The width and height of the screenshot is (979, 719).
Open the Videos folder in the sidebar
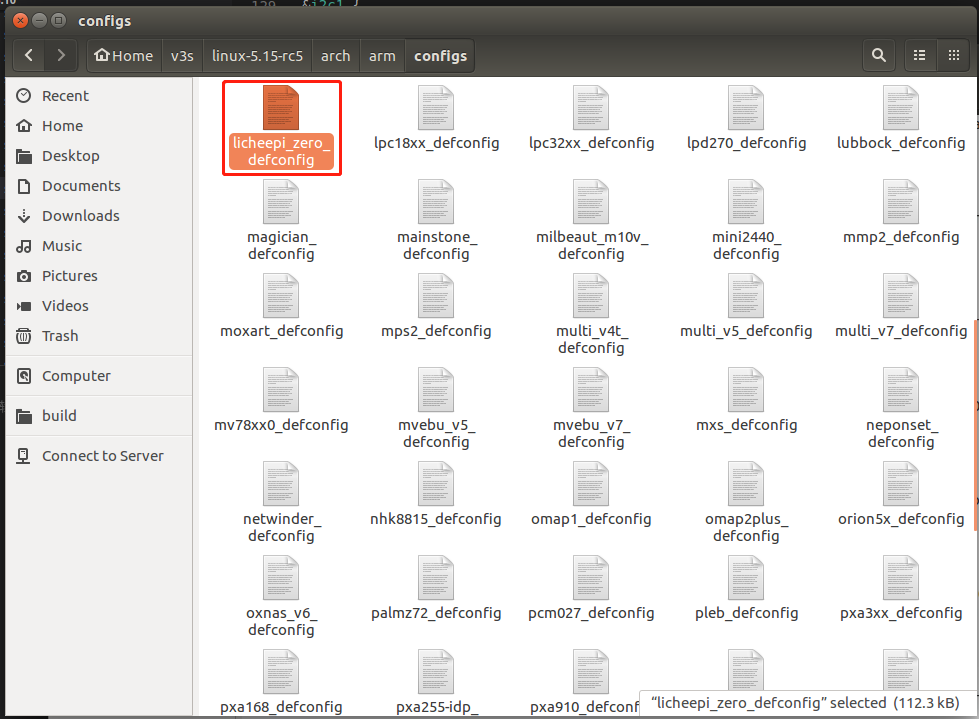pos(64,305)
